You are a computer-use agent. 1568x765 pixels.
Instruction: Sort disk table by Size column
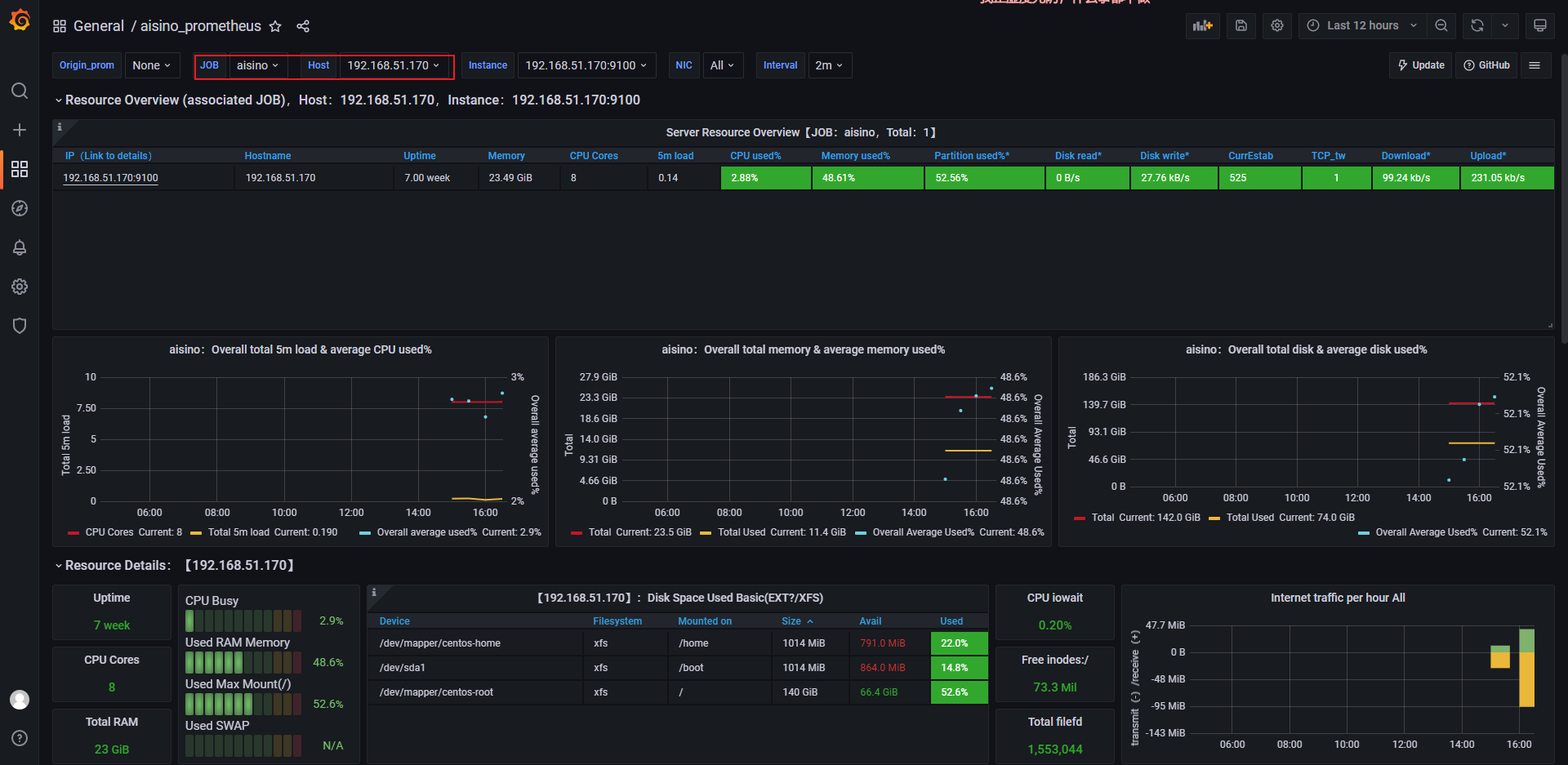(797, 621)
